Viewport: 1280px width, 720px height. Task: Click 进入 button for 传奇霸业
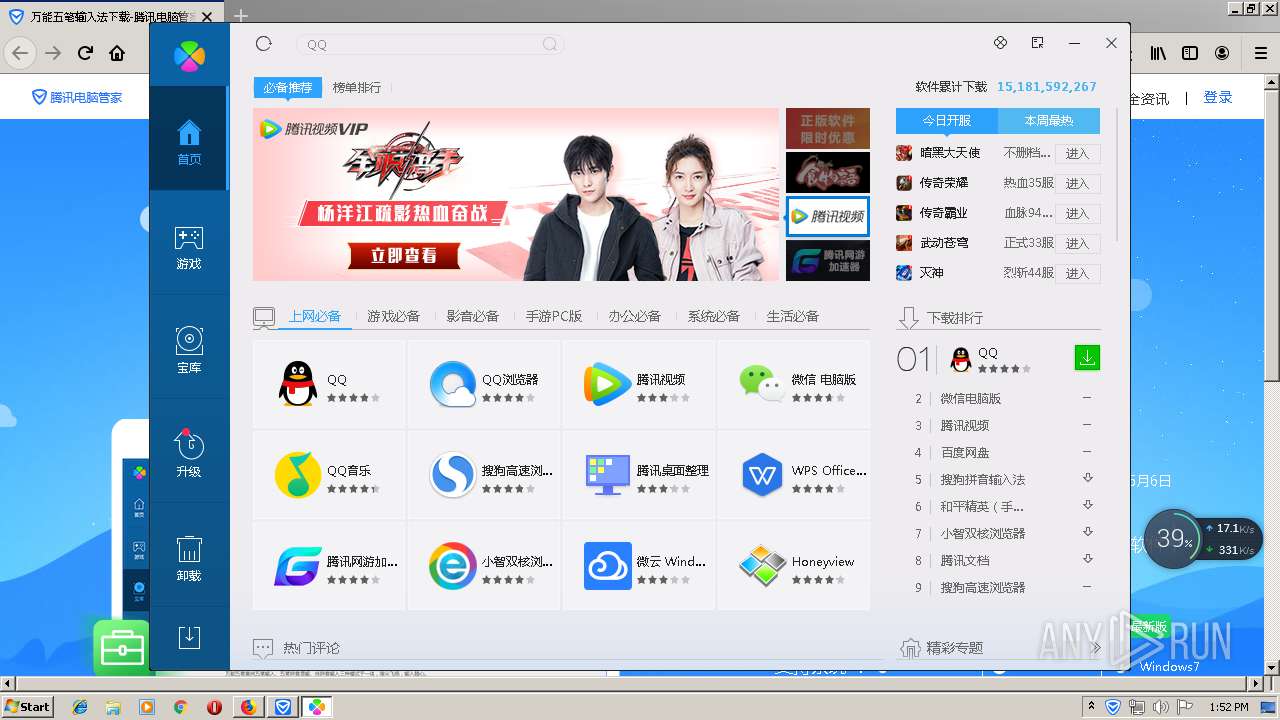tap(1077, 214)
